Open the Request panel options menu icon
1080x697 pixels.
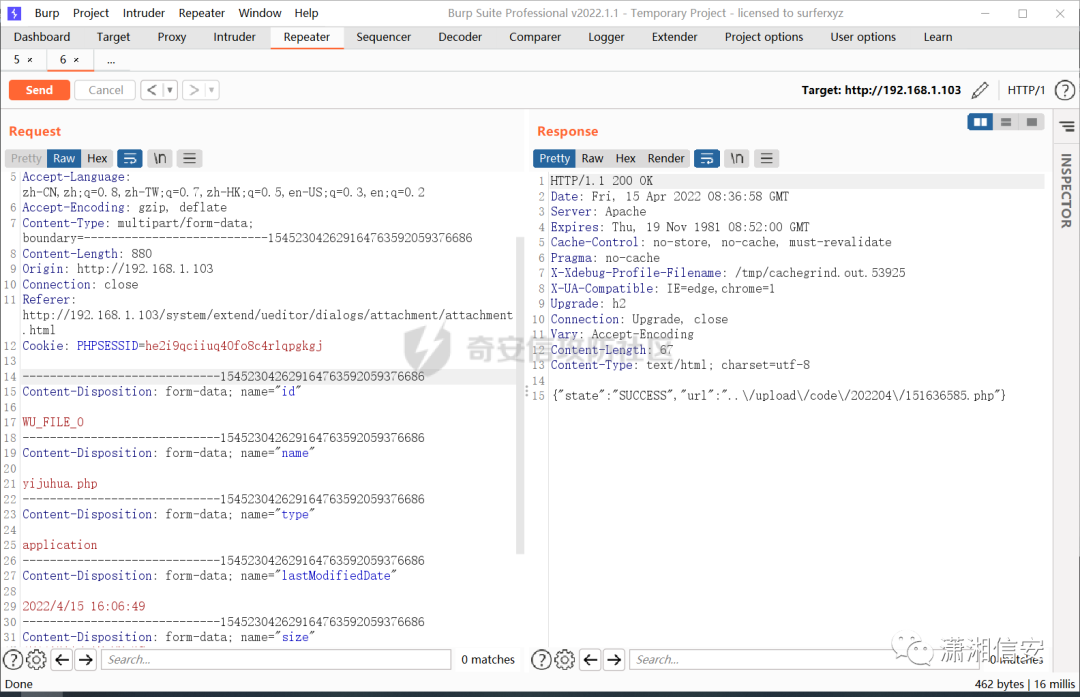point(189,158)
